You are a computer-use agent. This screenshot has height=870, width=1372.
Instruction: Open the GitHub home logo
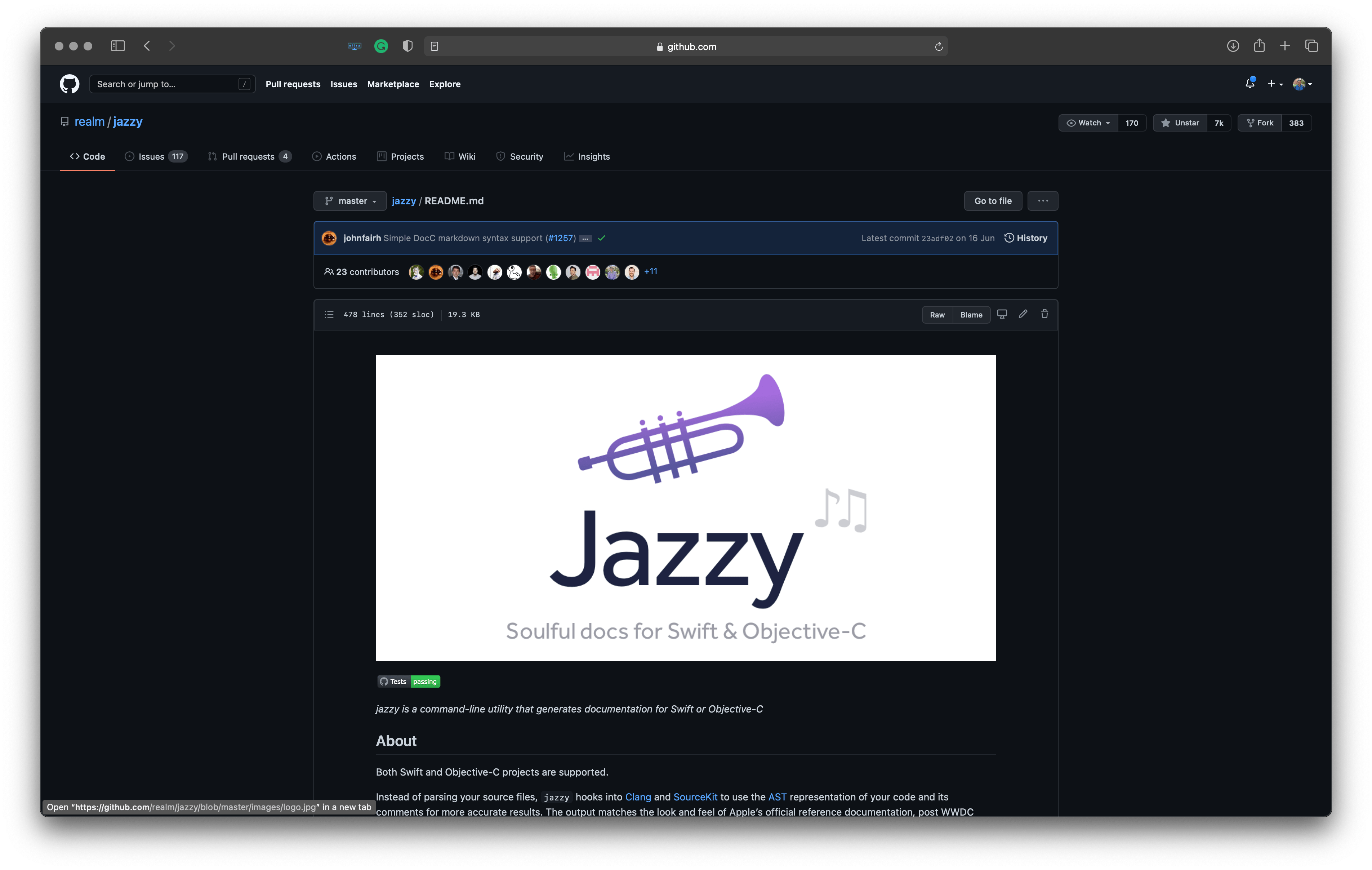coord(70,84)
